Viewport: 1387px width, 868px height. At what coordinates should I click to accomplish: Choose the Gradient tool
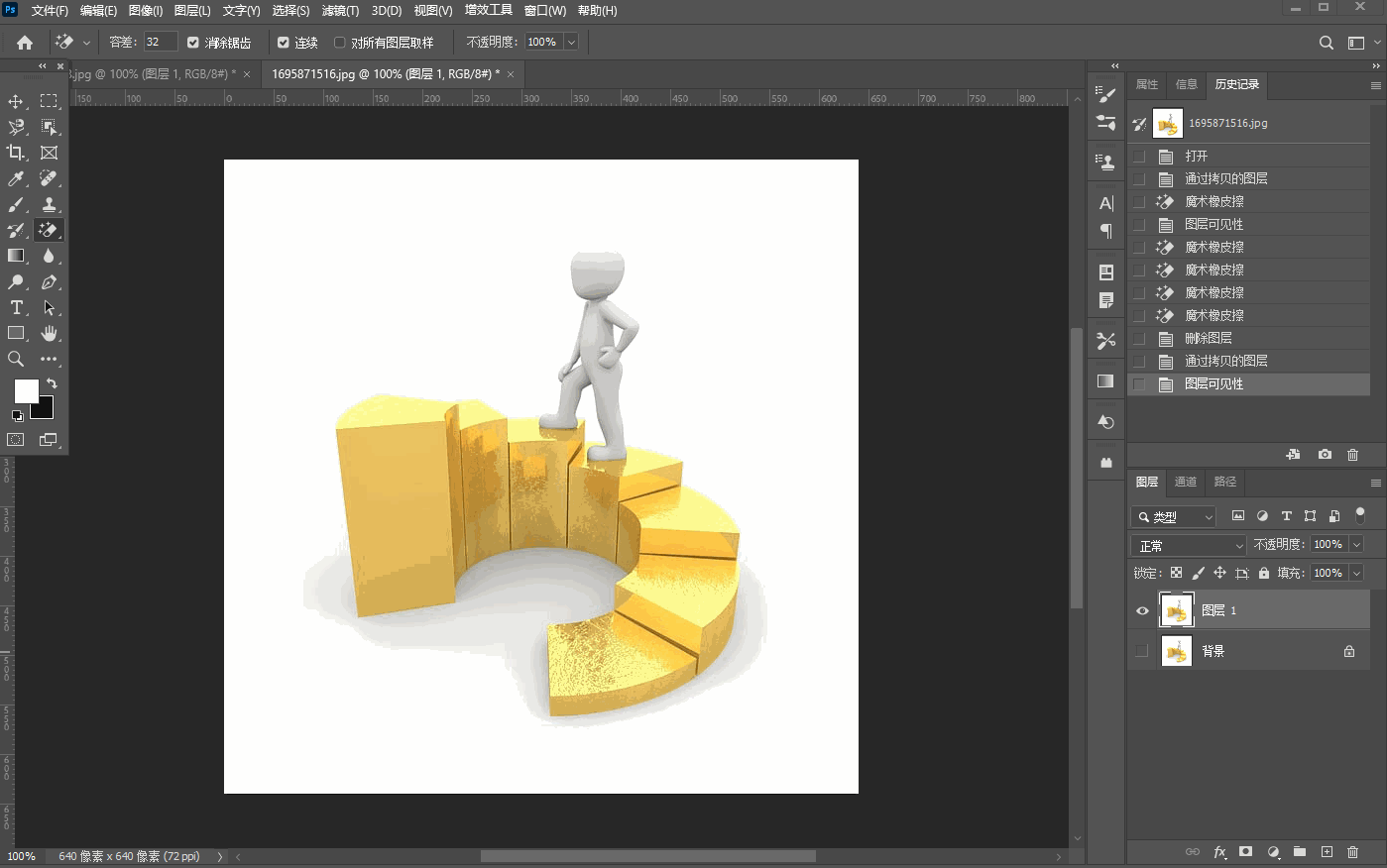click(16, 256)
